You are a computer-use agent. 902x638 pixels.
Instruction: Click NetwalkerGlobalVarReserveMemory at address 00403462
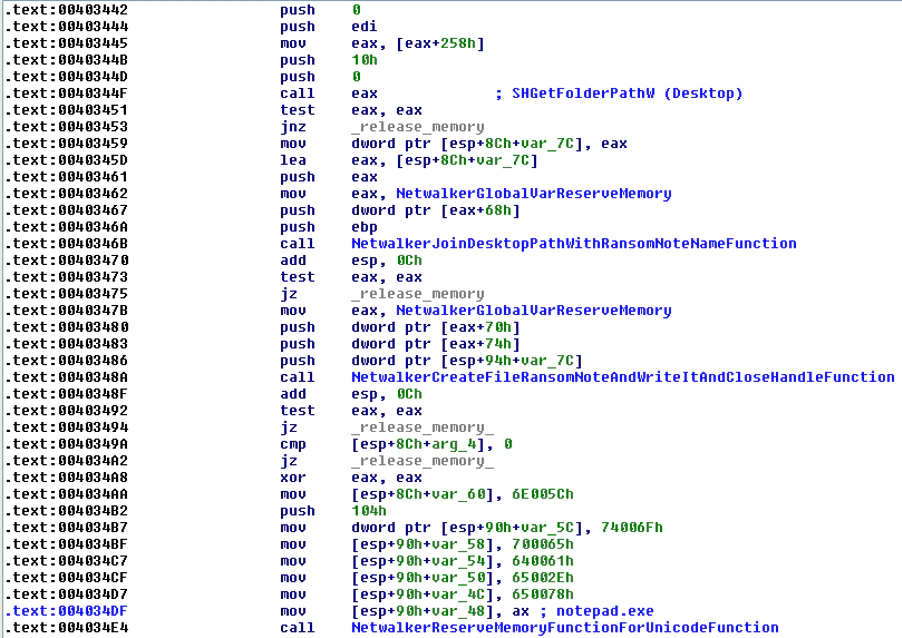click(533, 193)
